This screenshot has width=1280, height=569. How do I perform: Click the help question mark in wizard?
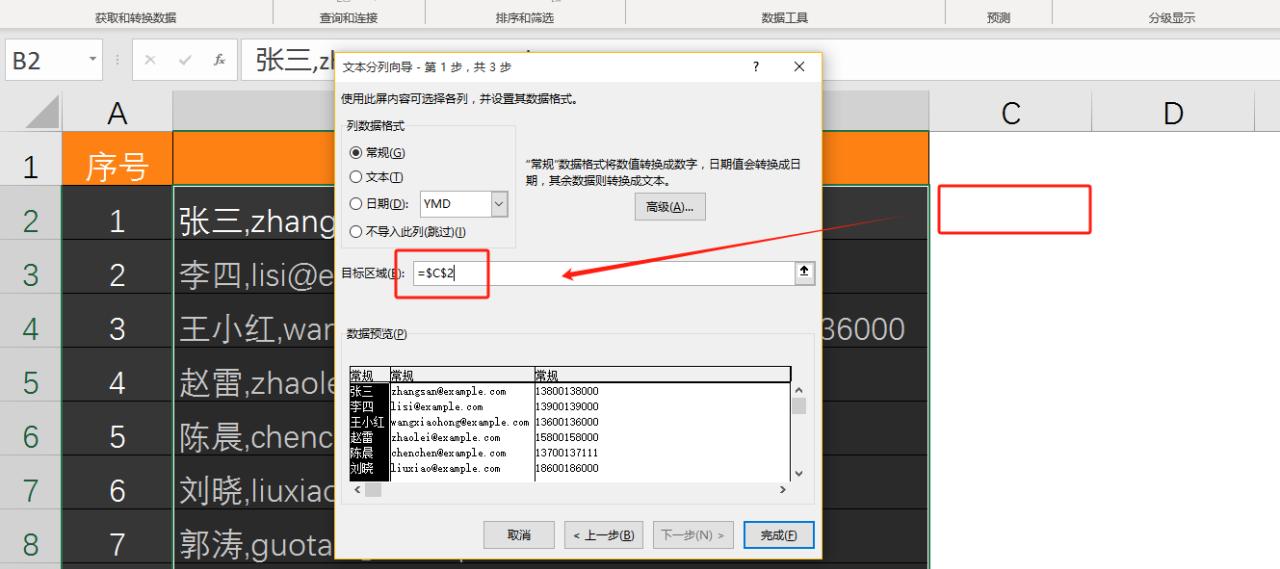pos(755,67)
